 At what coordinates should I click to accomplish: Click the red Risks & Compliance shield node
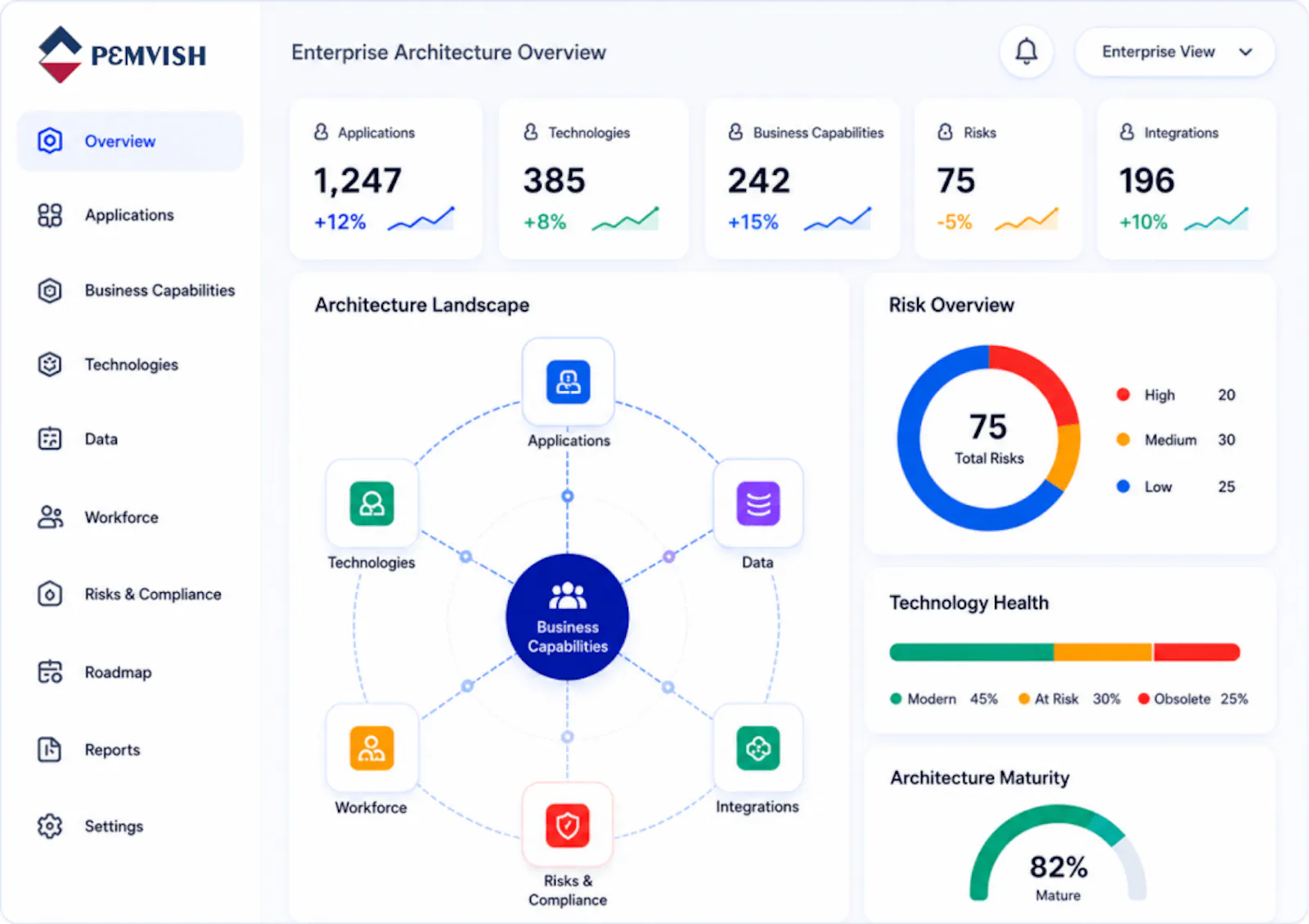click(568, 825)
